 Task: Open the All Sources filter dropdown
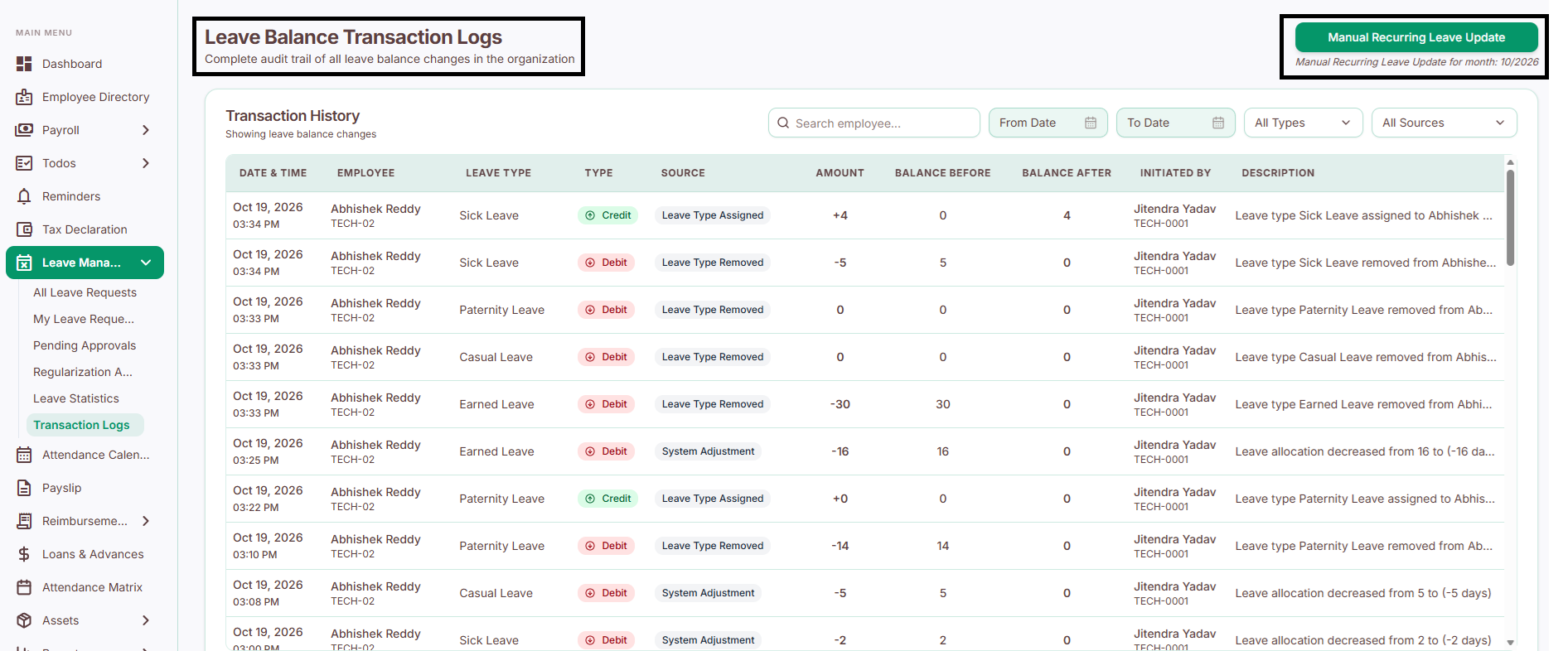point(1444,123)
